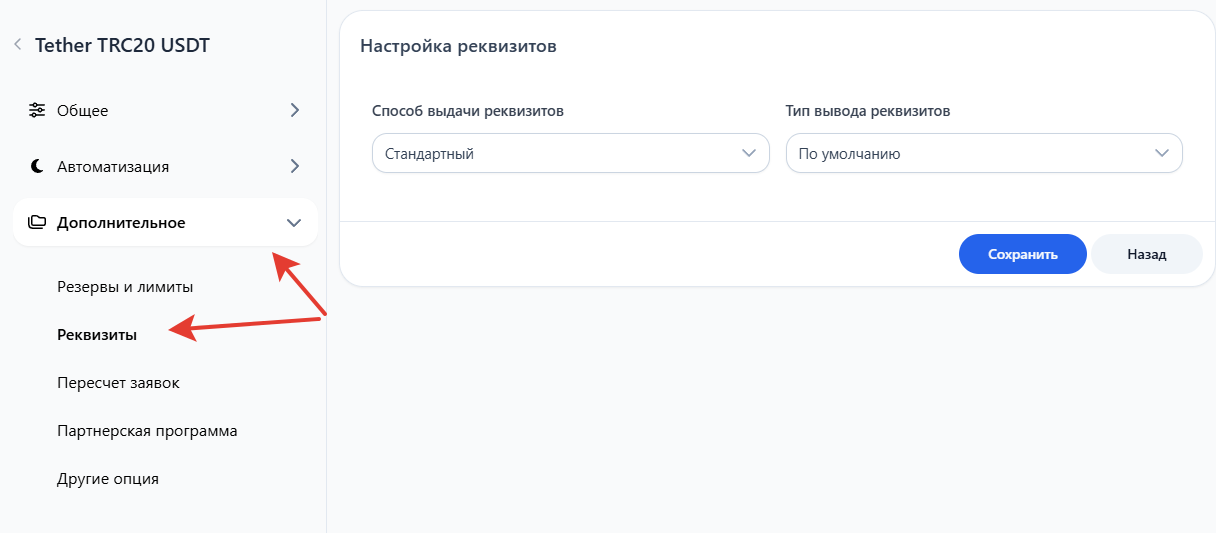The width and height of the screenshot is (1216, 533).
Task: Click the Назад button
Action: (x=1146, y=254)
